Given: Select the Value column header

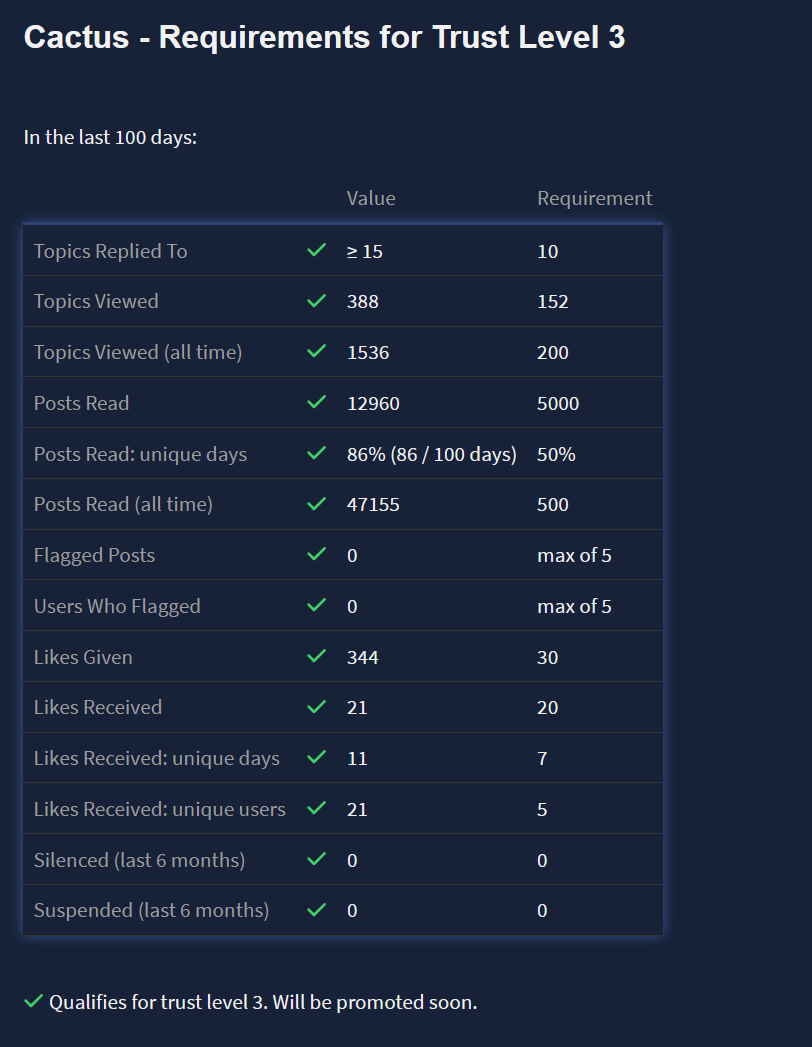Looking at the screenshot, I should click(371, 198).
